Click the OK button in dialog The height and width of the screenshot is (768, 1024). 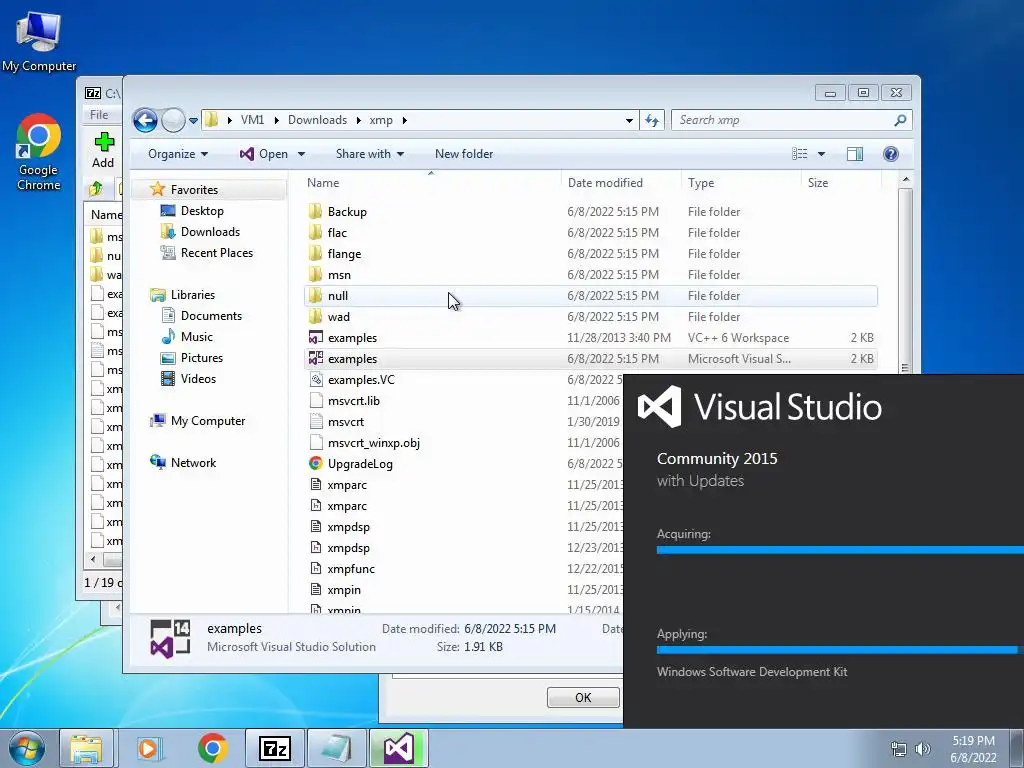(x=583, y=697)
